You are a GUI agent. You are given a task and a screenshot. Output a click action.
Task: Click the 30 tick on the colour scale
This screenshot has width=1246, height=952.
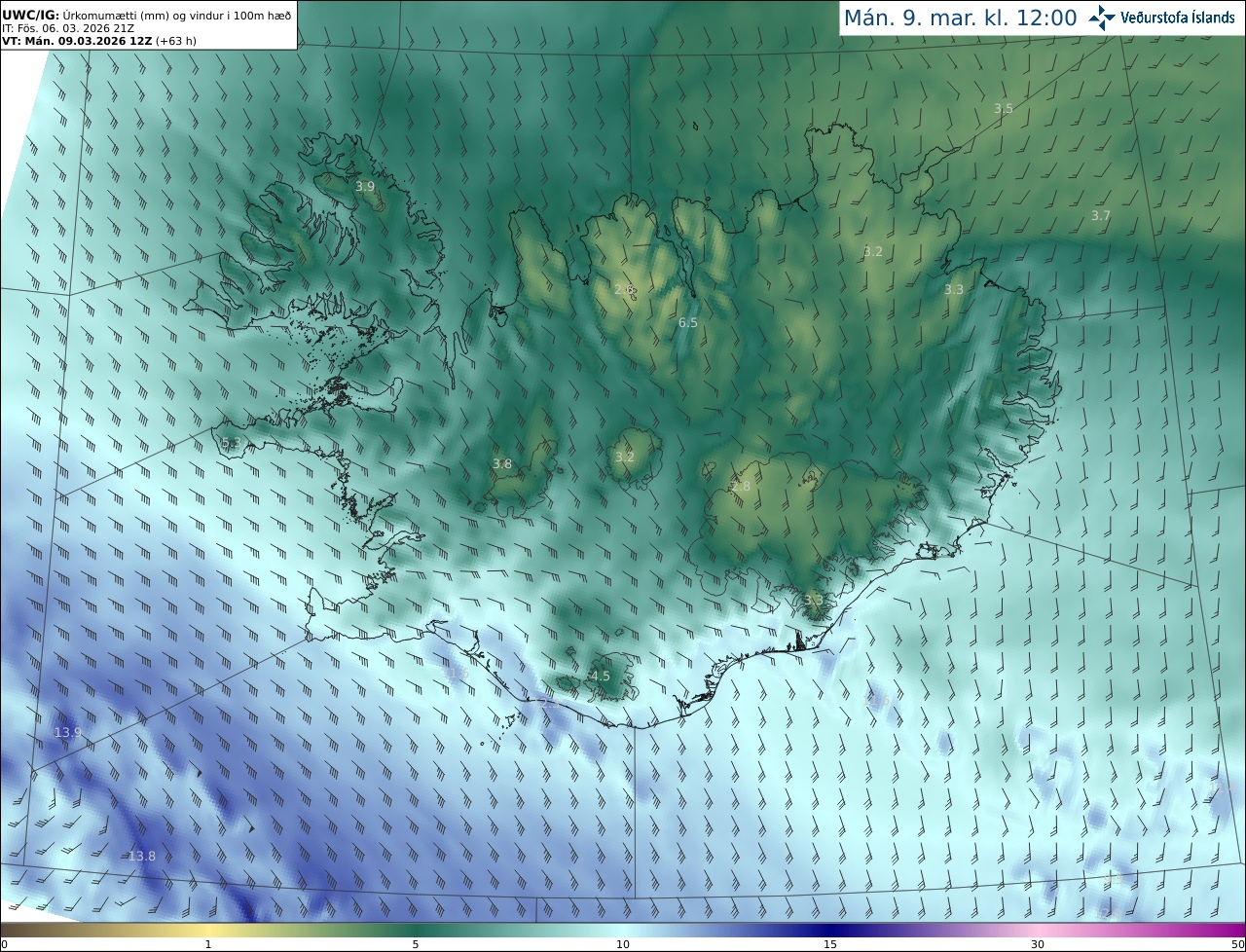pyautogui.click(x=1038, y=944)
